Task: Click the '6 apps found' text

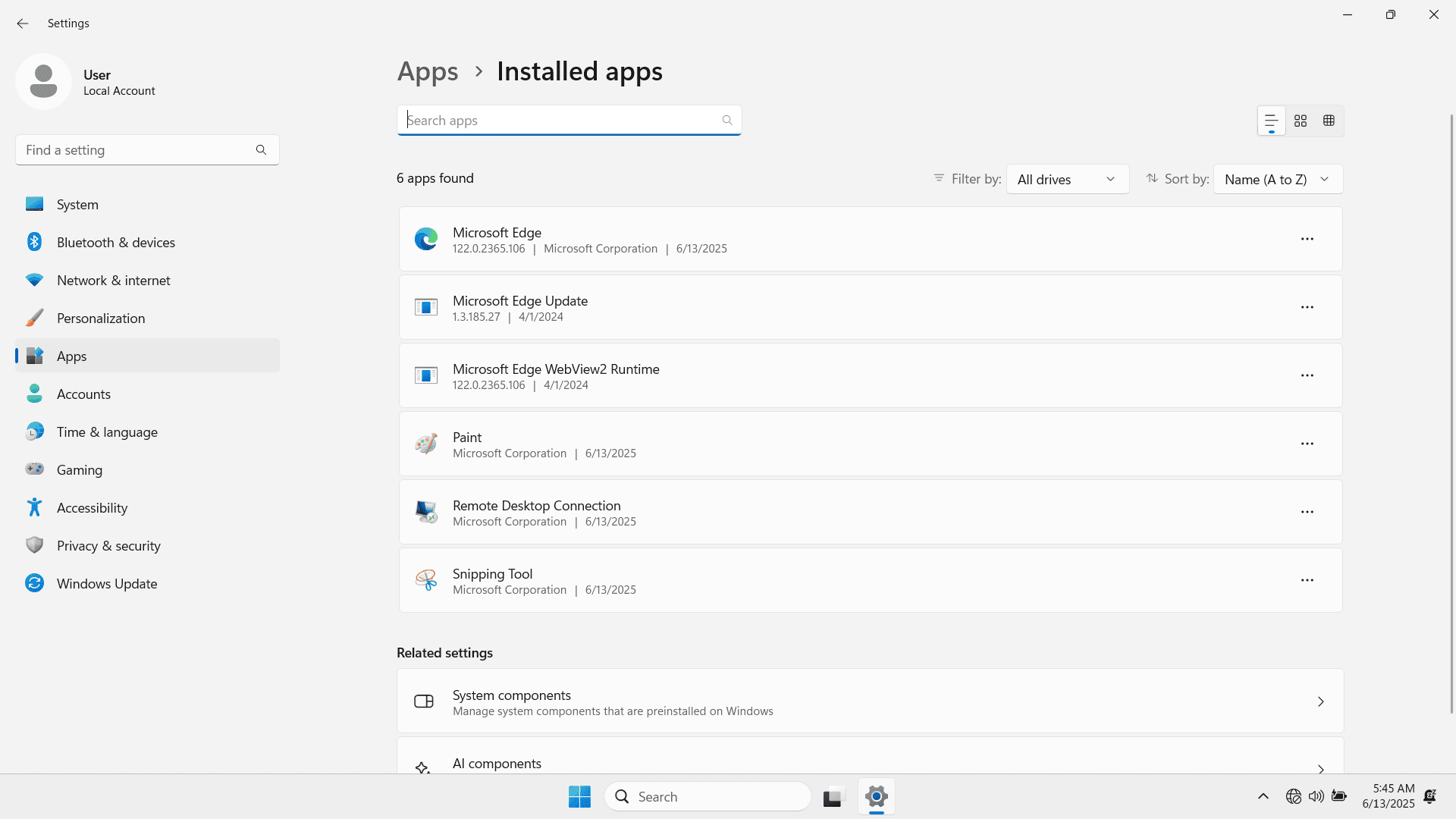Action: click(435, 179)
